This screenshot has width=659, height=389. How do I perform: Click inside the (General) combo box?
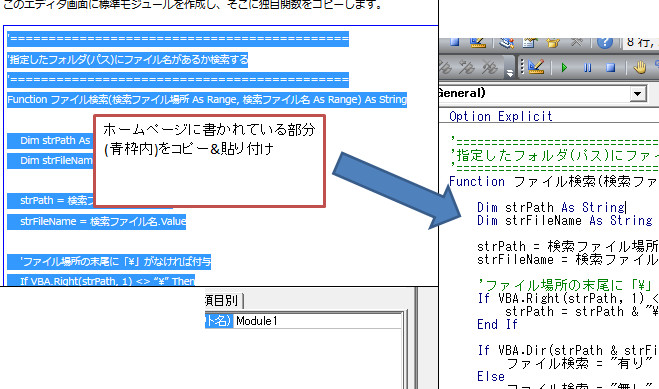click(x=534, y=93)
